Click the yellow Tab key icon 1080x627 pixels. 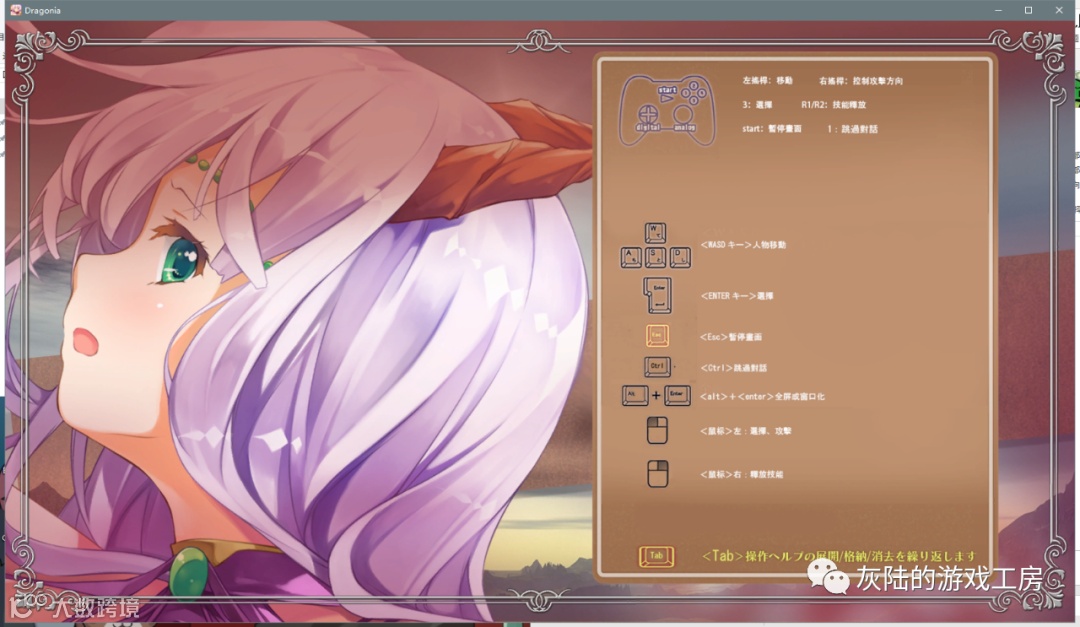coord(656,556)
